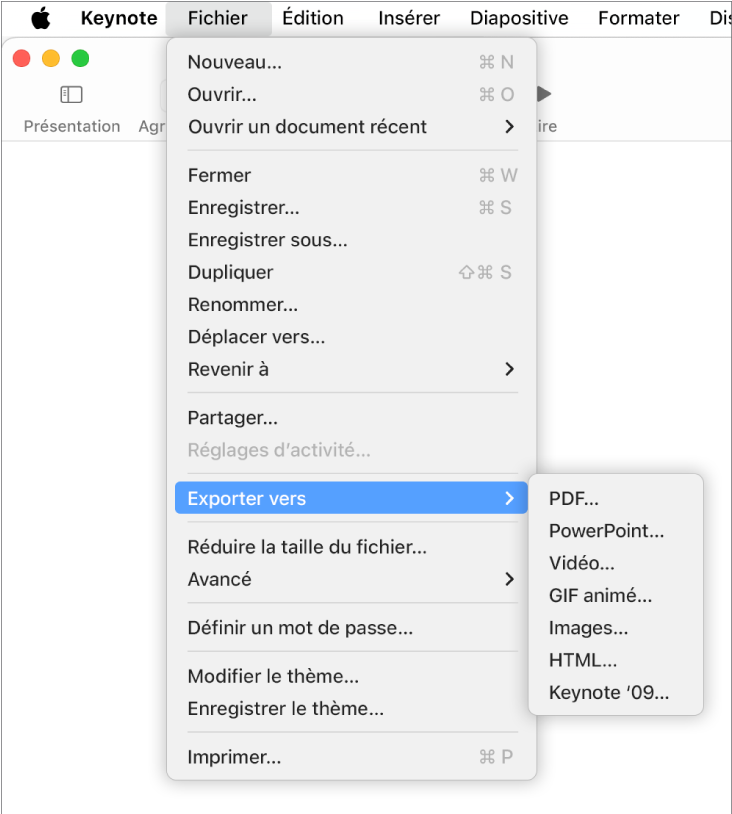Viewport: 732px width, 814px height.
Task: Export as GIF animé
Action: 600,595
